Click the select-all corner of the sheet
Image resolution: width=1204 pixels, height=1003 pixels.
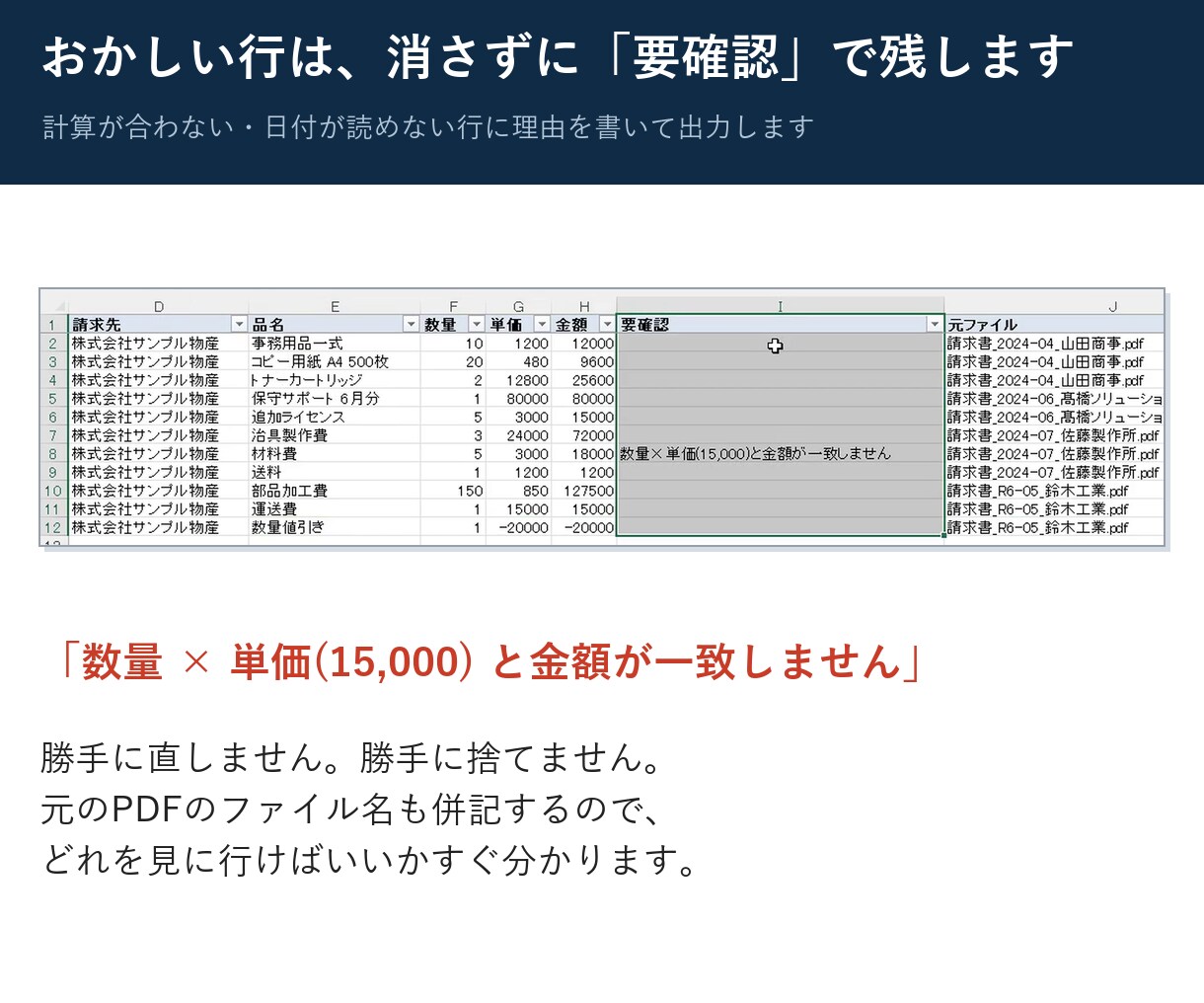(x=53, y=306)
